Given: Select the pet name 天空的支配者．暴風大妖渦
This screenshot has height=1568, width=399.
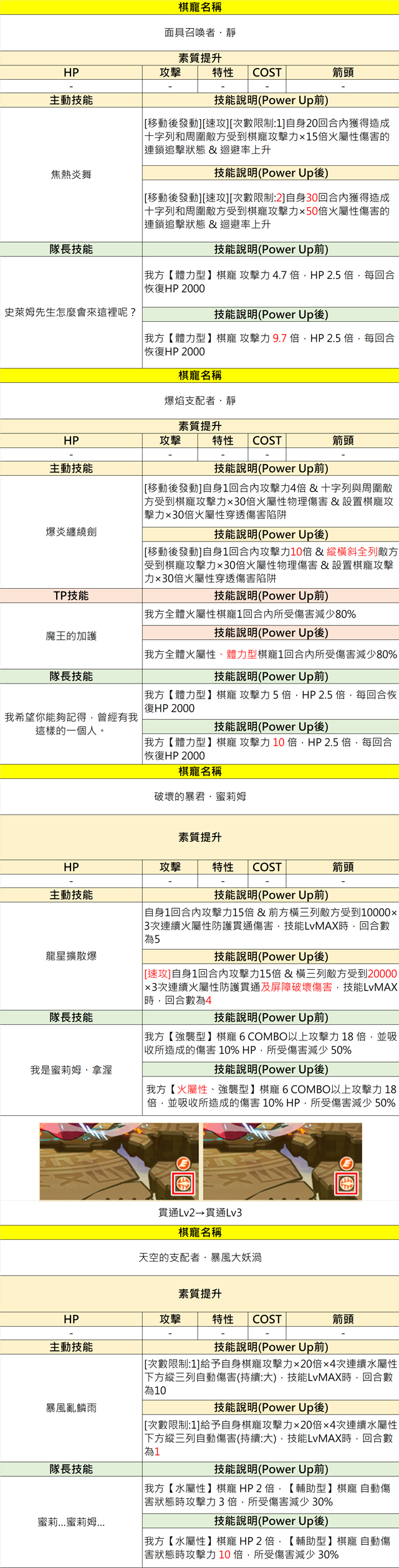Looking at the screenshot, I should (199, 1257).
